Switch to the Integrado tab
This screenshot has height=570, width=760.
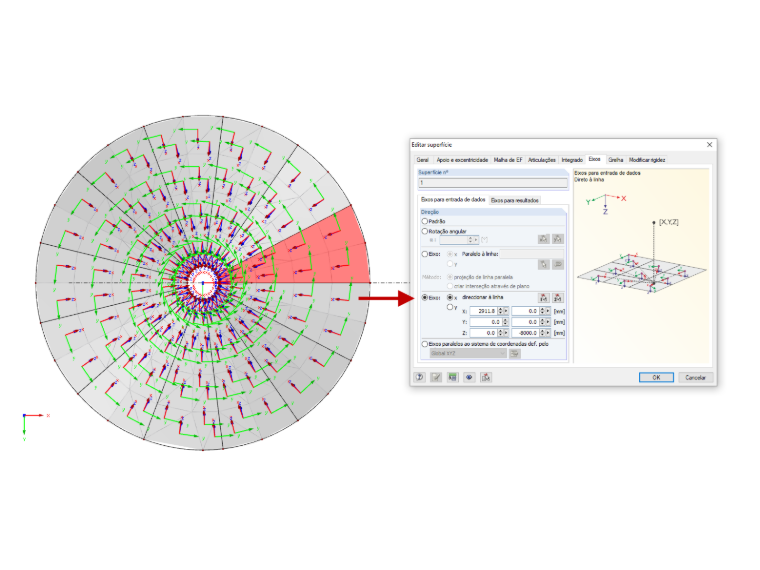(572, 159)
